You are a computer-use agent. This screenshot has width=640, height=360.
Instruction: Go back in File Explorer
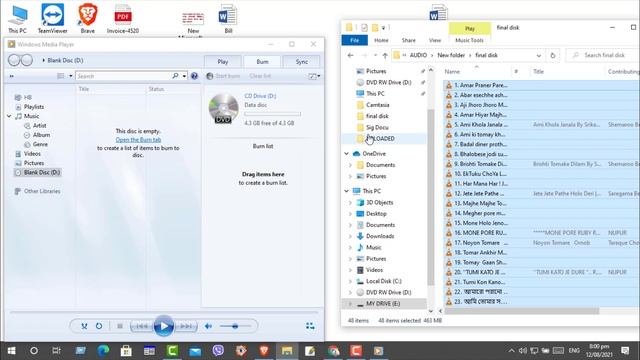pos(351,56)
